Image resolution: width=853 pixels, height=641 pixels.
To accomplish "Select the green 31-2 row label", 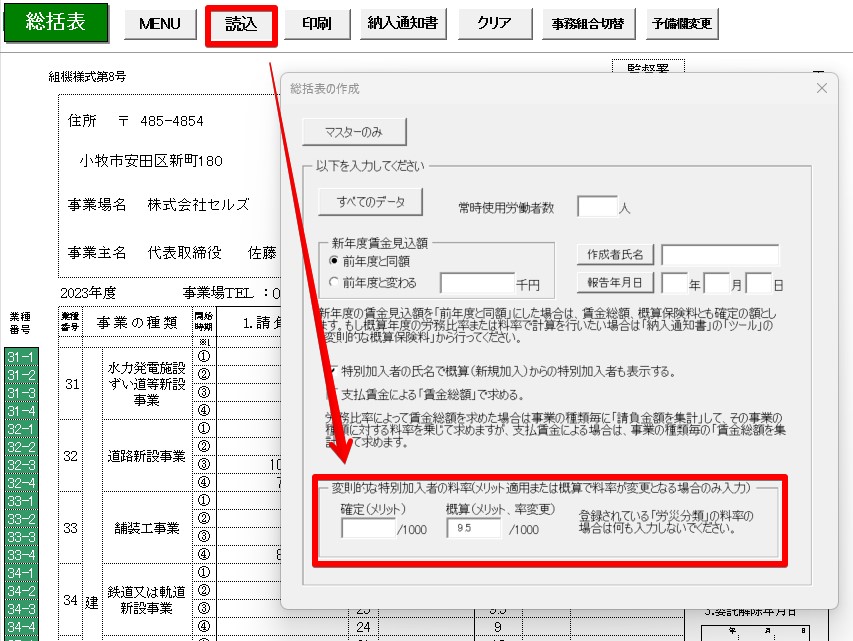I will [21, 375].
